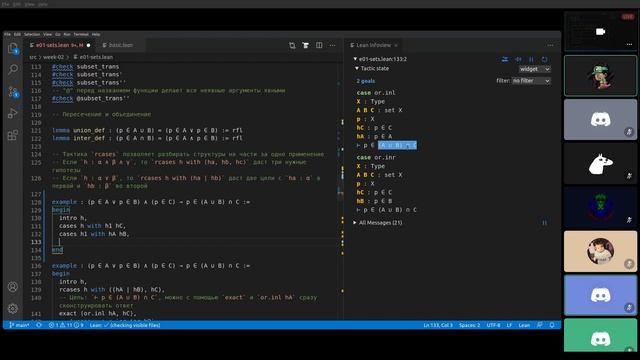
Task: Open the Help menu
Action: 96,34
